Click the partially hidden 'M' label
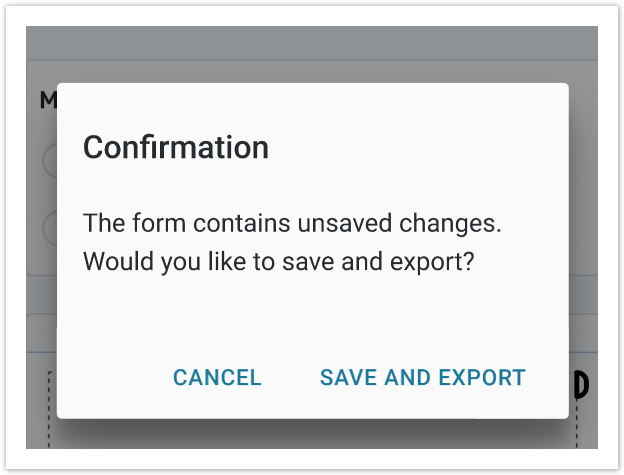Screen dimensions: 624x475 [x=48, y=100]
